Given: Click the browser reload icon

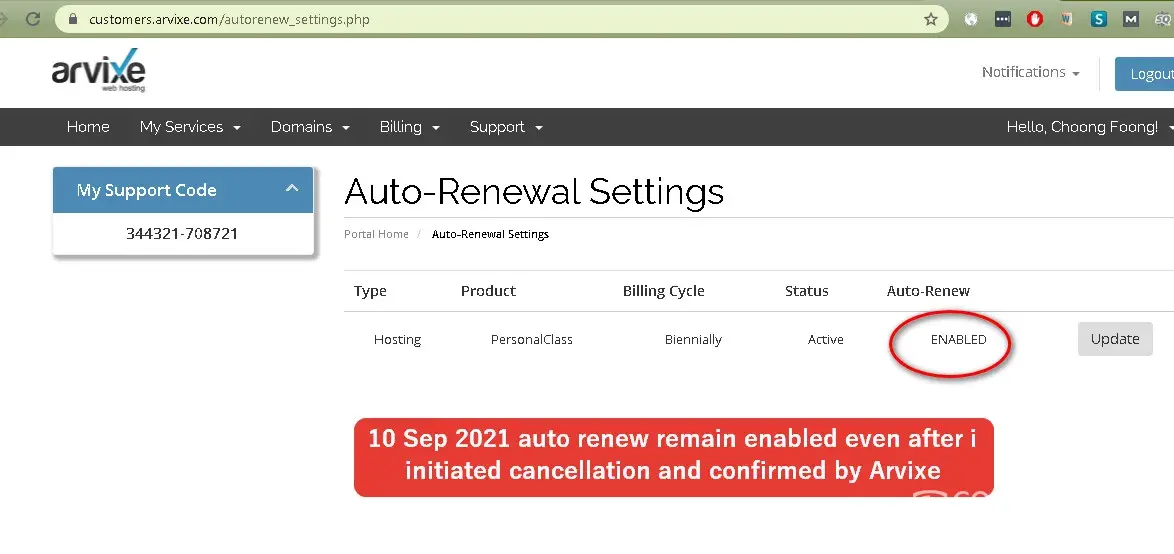Looking at the screenshot, I should (33, 19).
